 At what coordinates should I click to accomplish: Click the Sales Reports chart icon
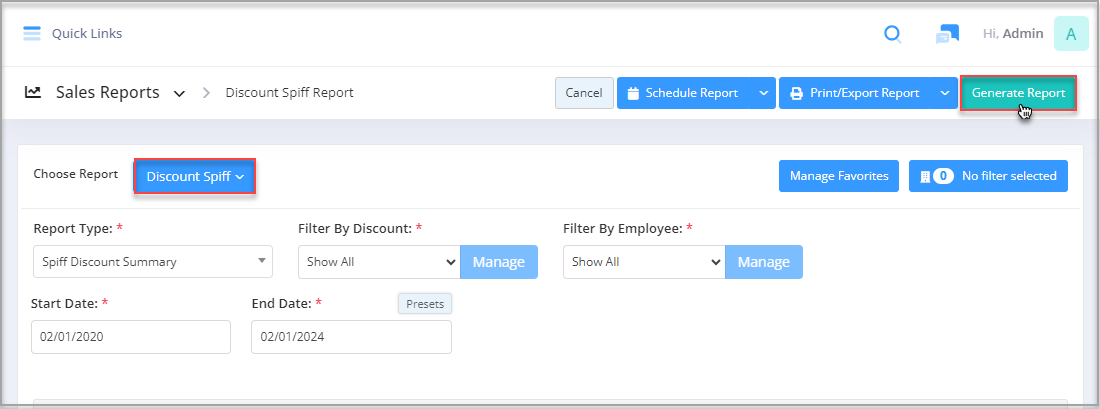click(32, 92)
